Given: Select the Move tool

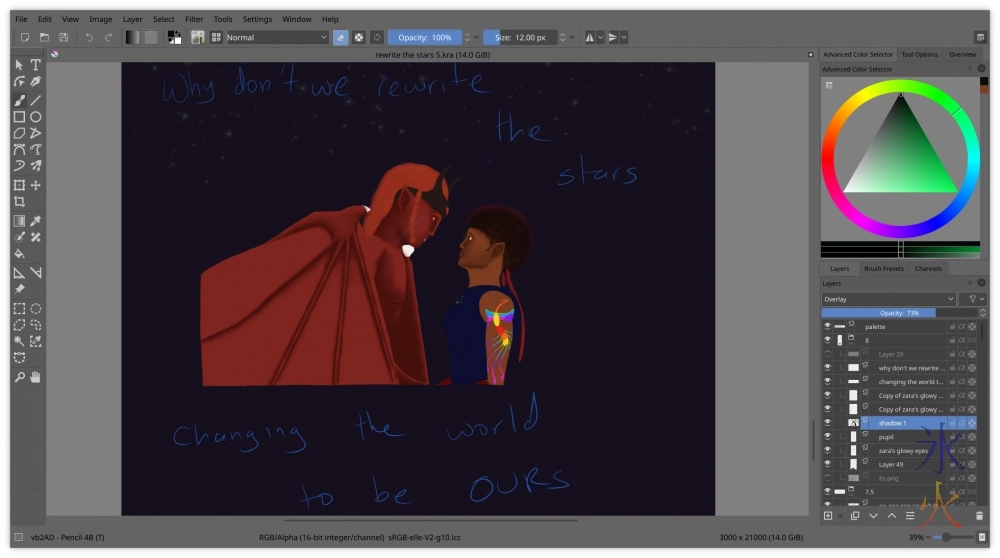Looking at the screenshot, I should [x=36, y=185].
